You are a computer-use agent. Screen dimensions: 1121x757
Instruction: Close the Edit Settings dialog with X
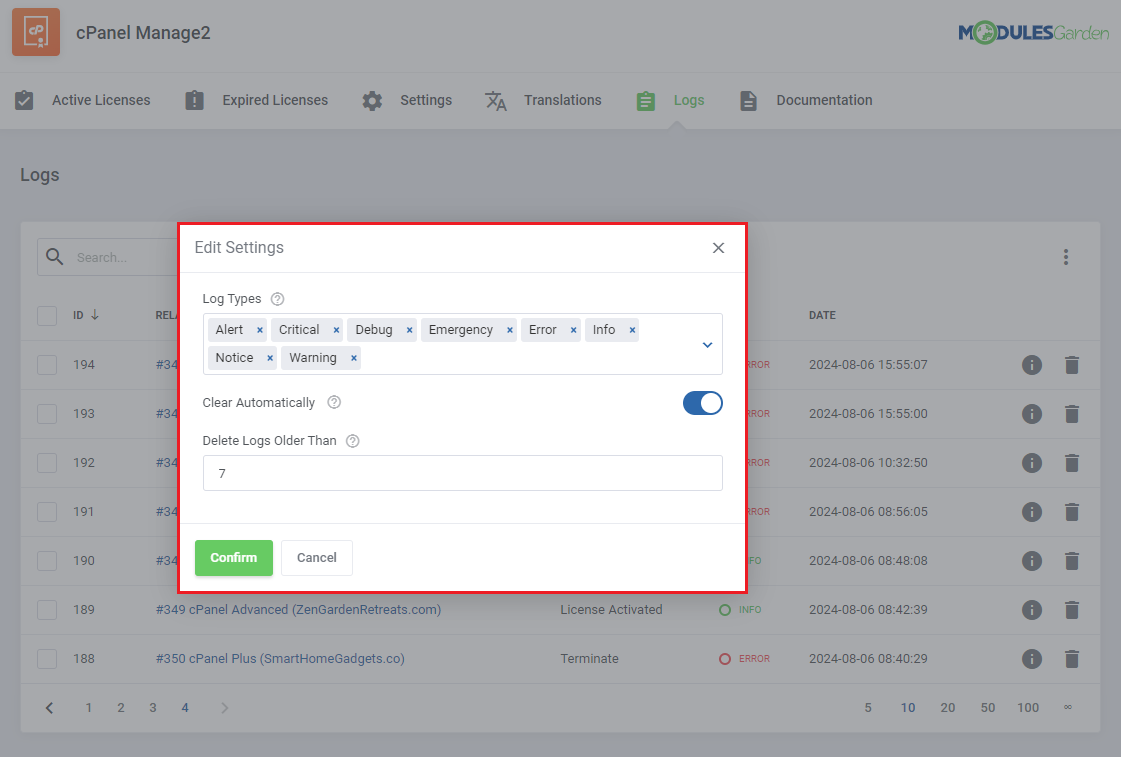(718, 248)
